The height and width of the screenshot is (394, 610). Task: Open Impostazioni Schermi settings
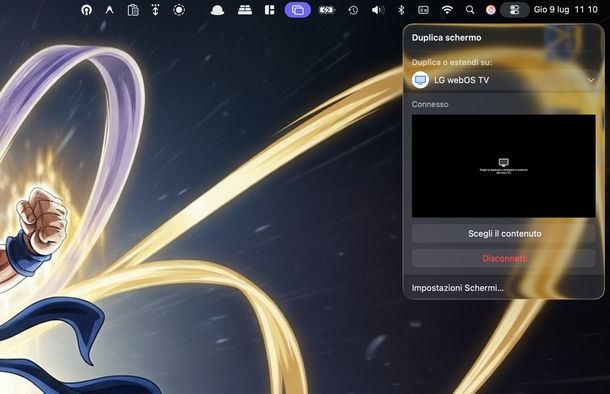(458, 288)
